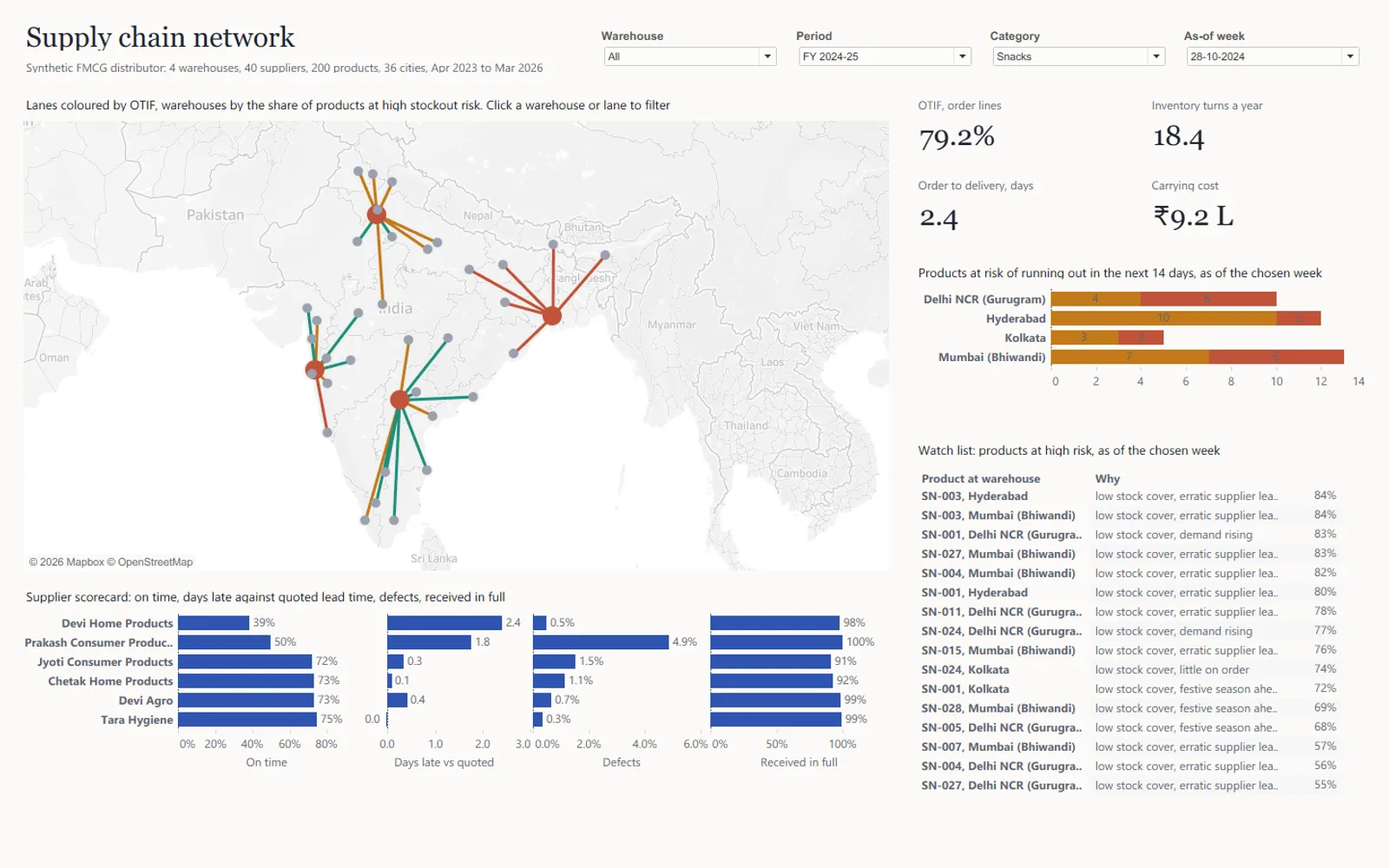Click the Order to delivery value 2.4
The height and width of the screenshot is (868, 1389).
click(x=938, y=217)
